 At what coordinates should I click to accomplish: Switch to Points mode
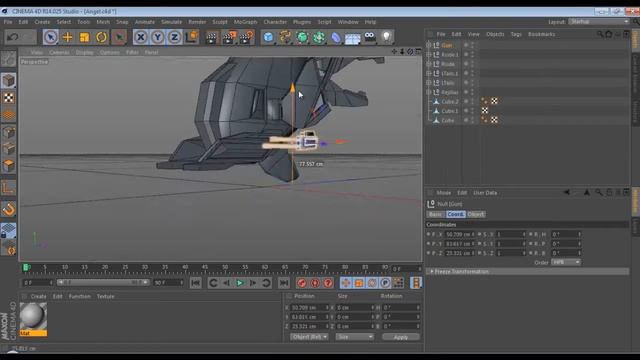[x=8, y=132]
